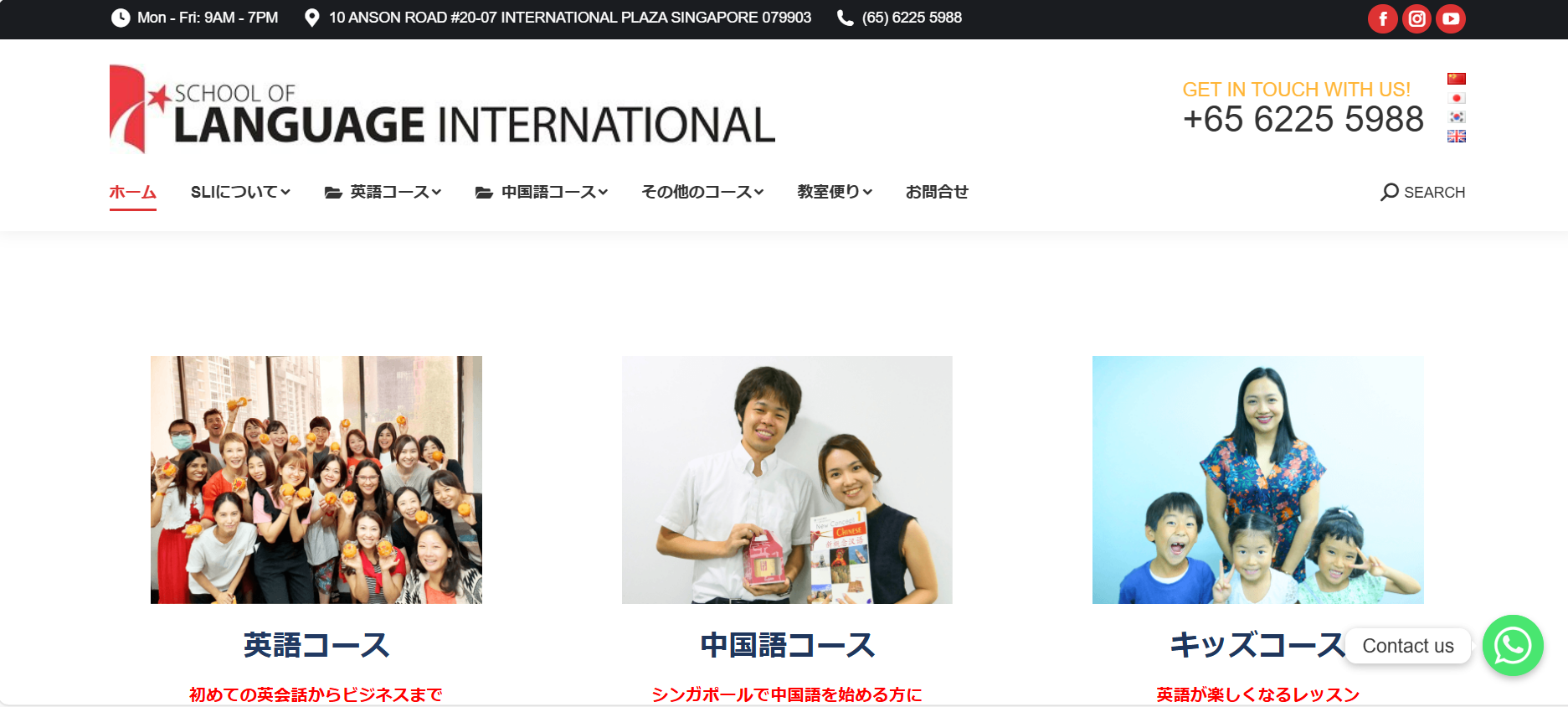The height and width of the screenshot is (707, 1568).
Task: Switch language via the Japanese flag
Action: pos(1456,98)
